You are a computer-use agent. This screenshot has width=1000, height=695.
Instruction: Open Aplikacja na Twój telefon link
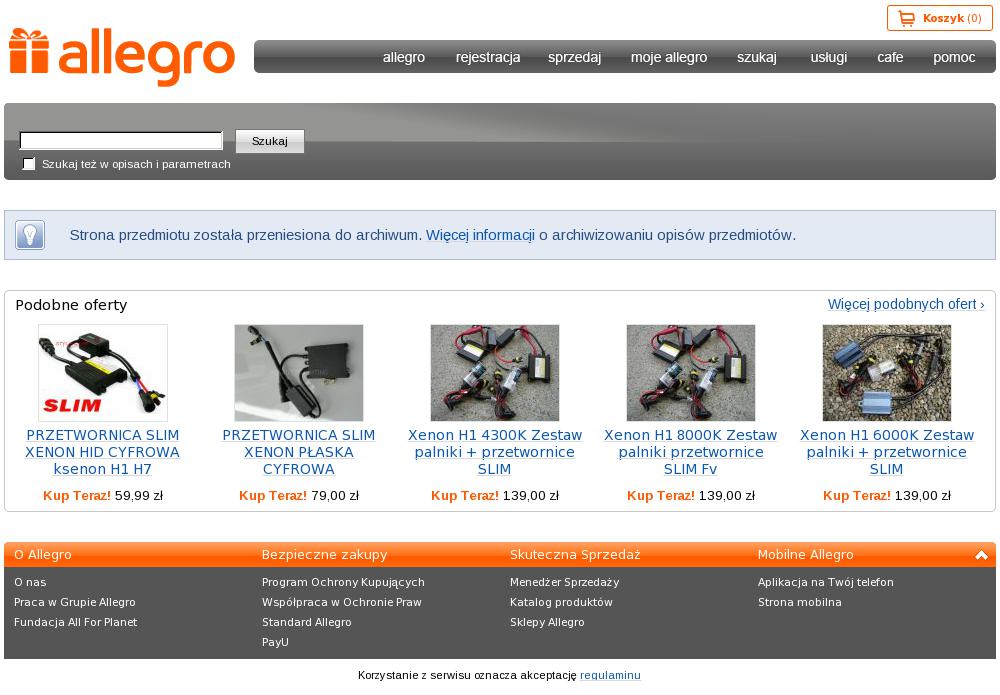825,582
